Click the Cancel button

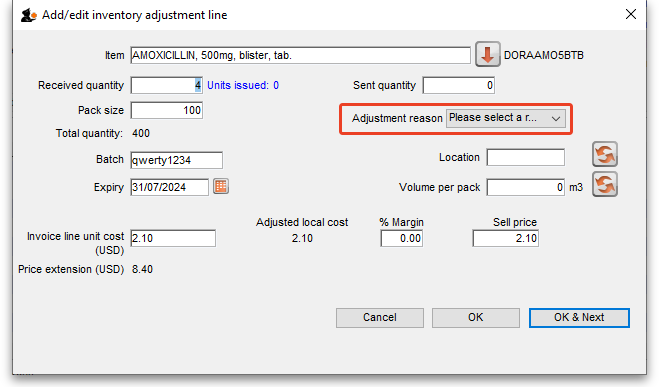pos(380,318)
